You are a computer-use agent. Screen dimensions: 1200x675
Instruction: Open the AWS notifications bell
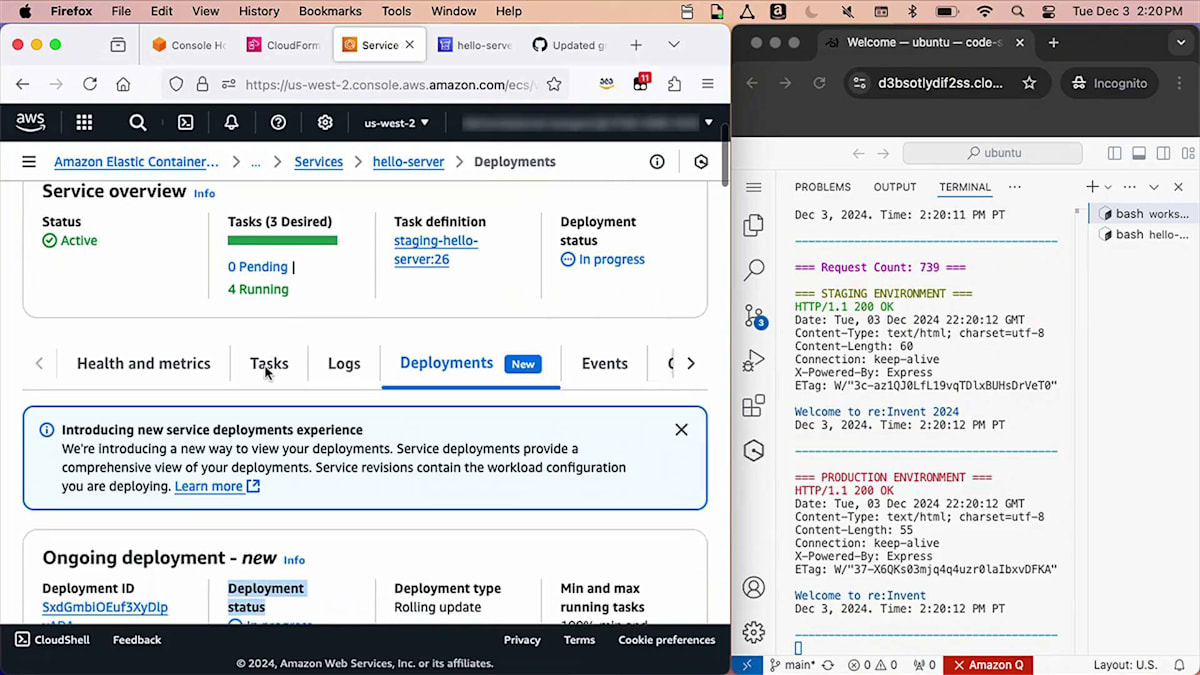tap(232, 122)
